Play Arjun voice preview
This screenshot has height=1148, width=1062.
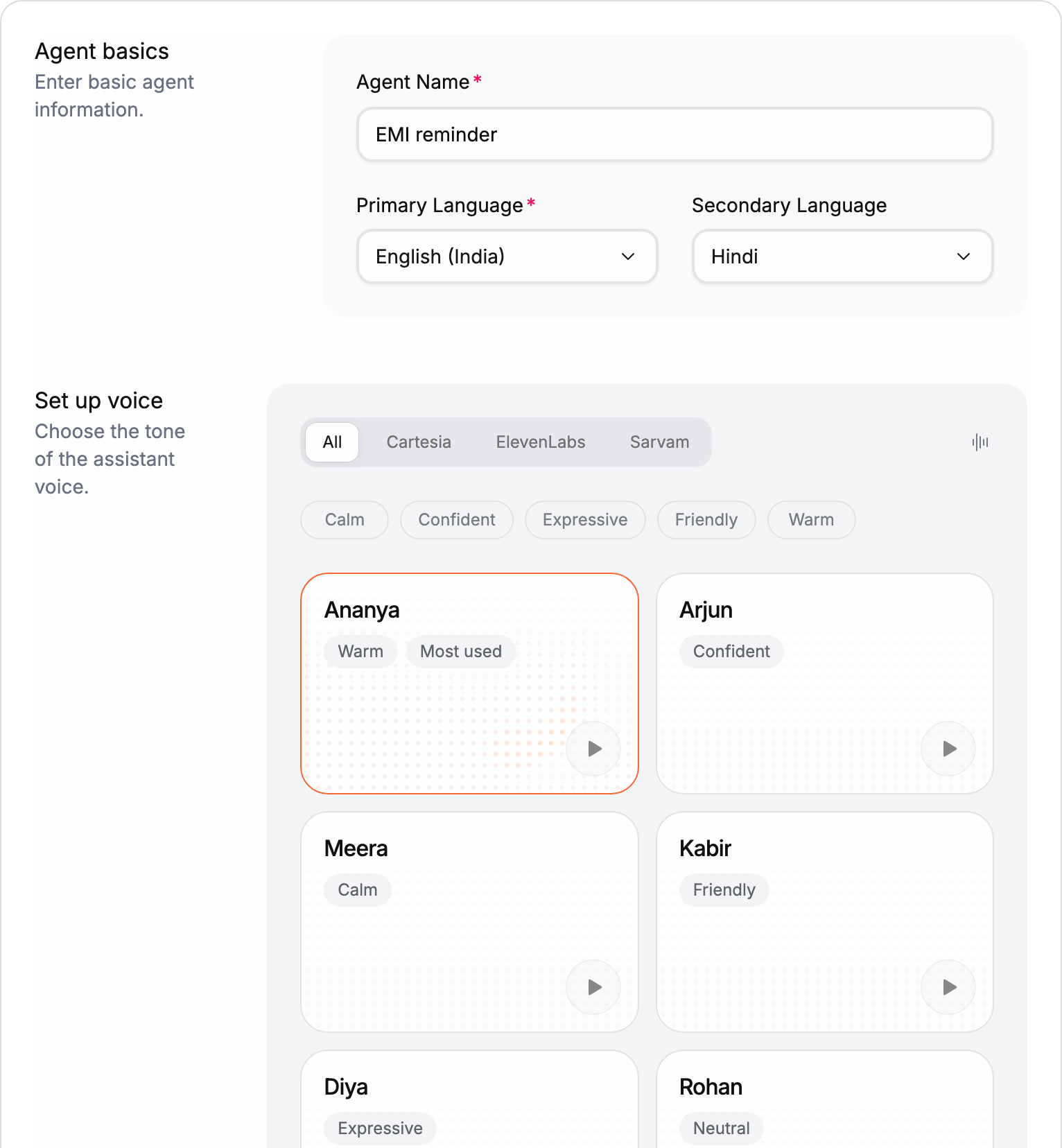coord(948,749)
